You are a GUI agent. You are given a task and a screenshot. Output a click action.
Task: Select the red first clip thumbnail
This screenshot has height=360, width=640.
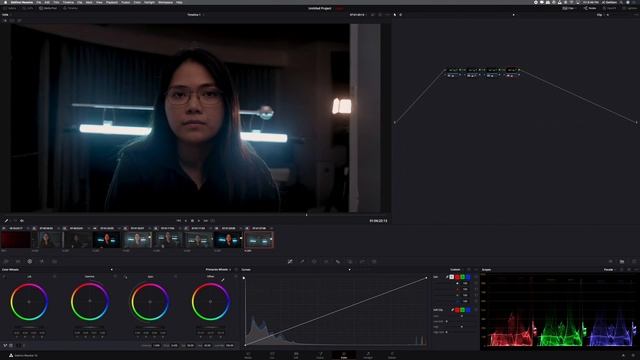click(16, 240)
